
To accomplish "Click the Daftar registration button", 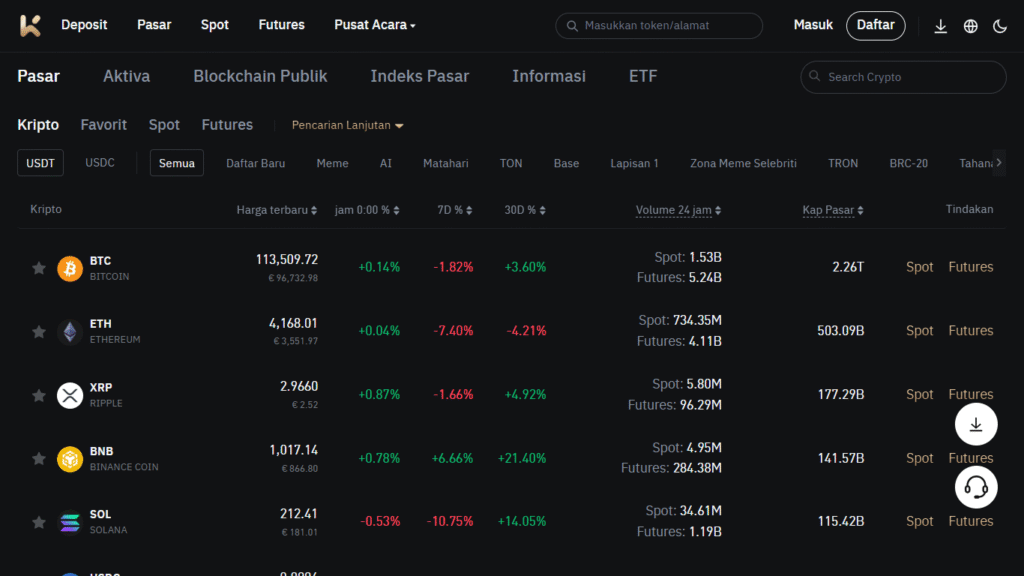I will click(x=875, y=25).
